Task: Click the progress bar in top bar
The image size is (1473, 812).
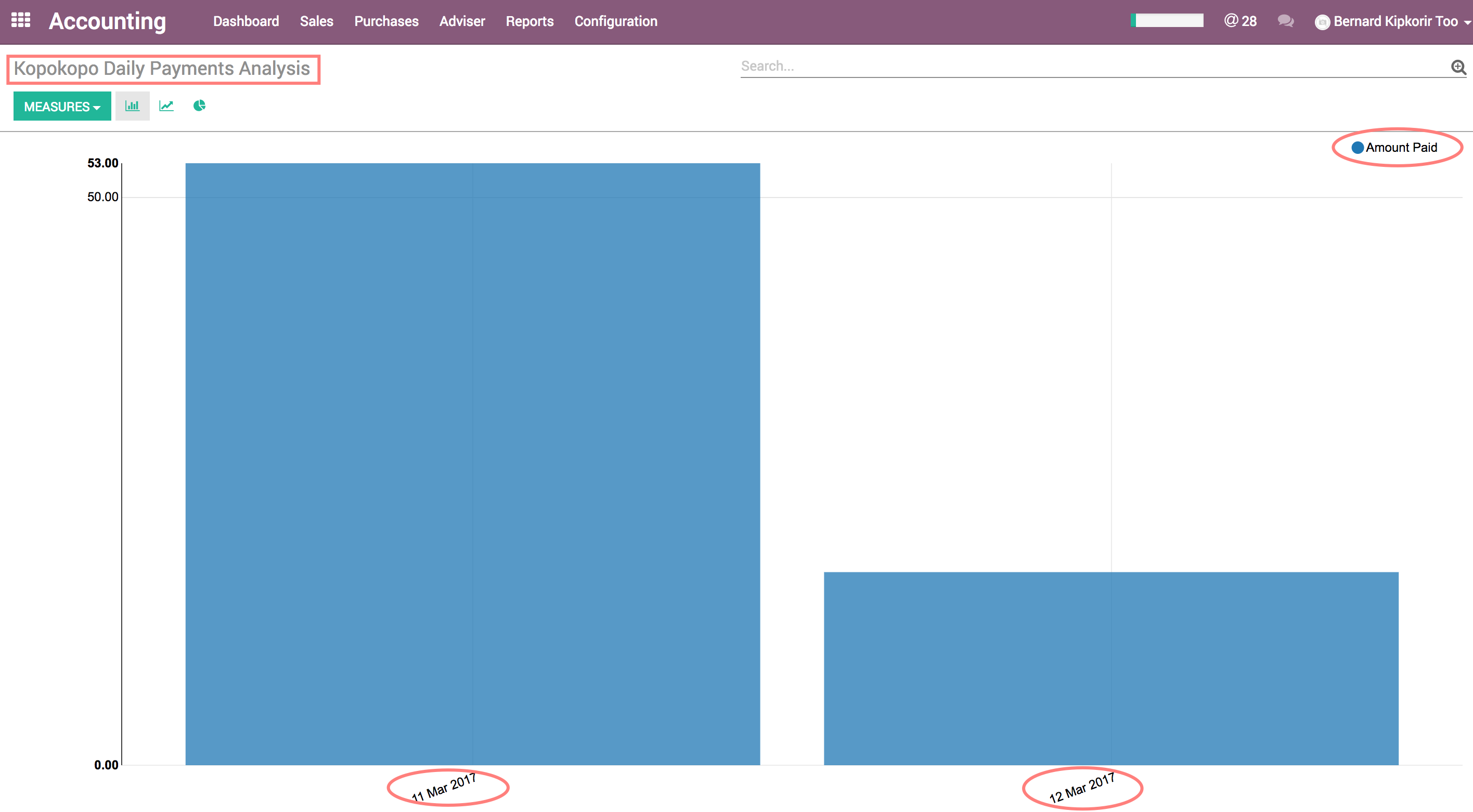Action: click(1167, 21)
